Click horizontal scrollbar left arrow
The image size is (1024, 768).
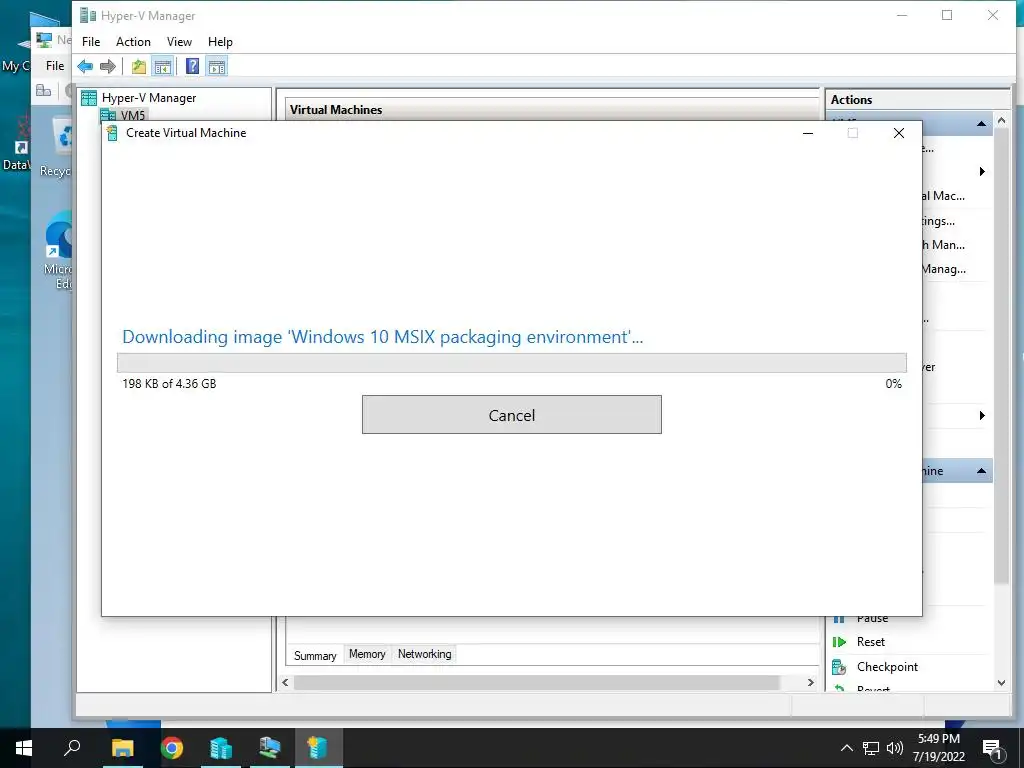click(x=285, y=682)
